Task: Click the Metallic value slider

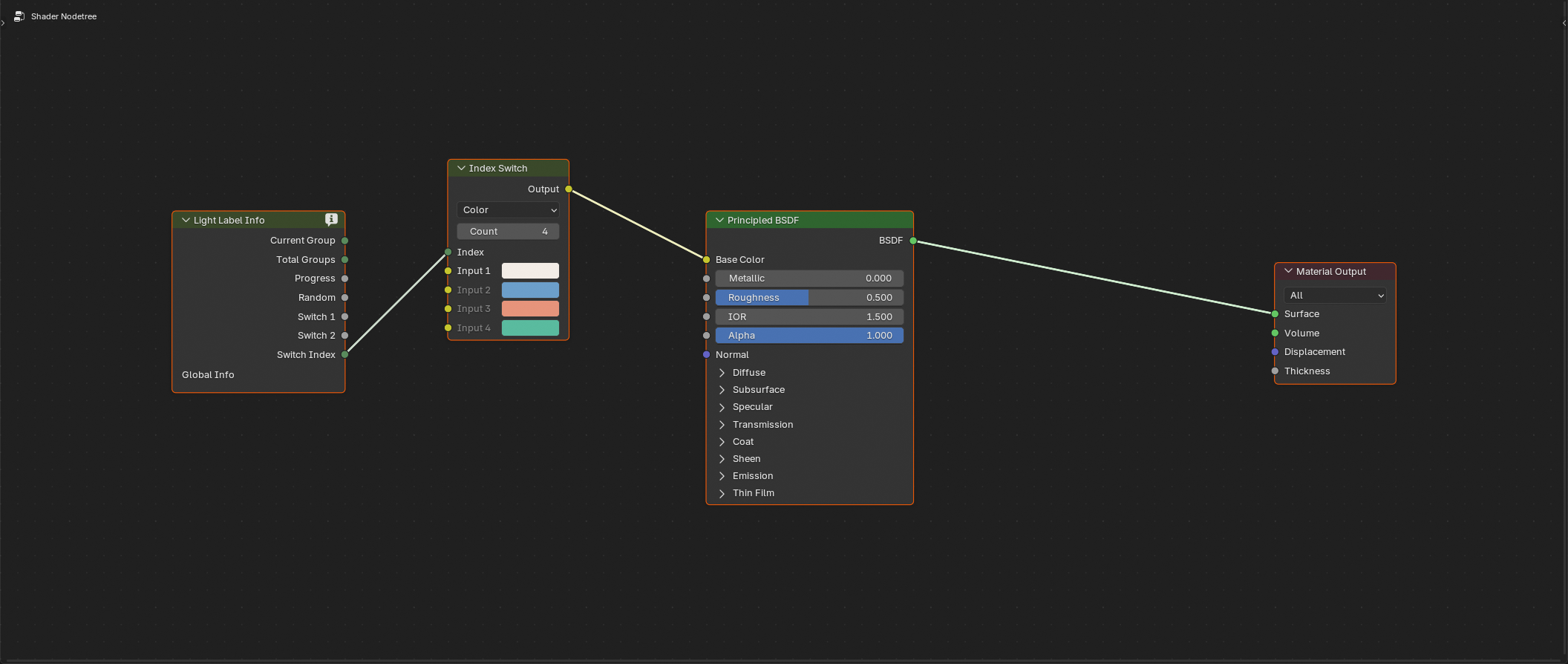Action: click(x=809, y=279)
